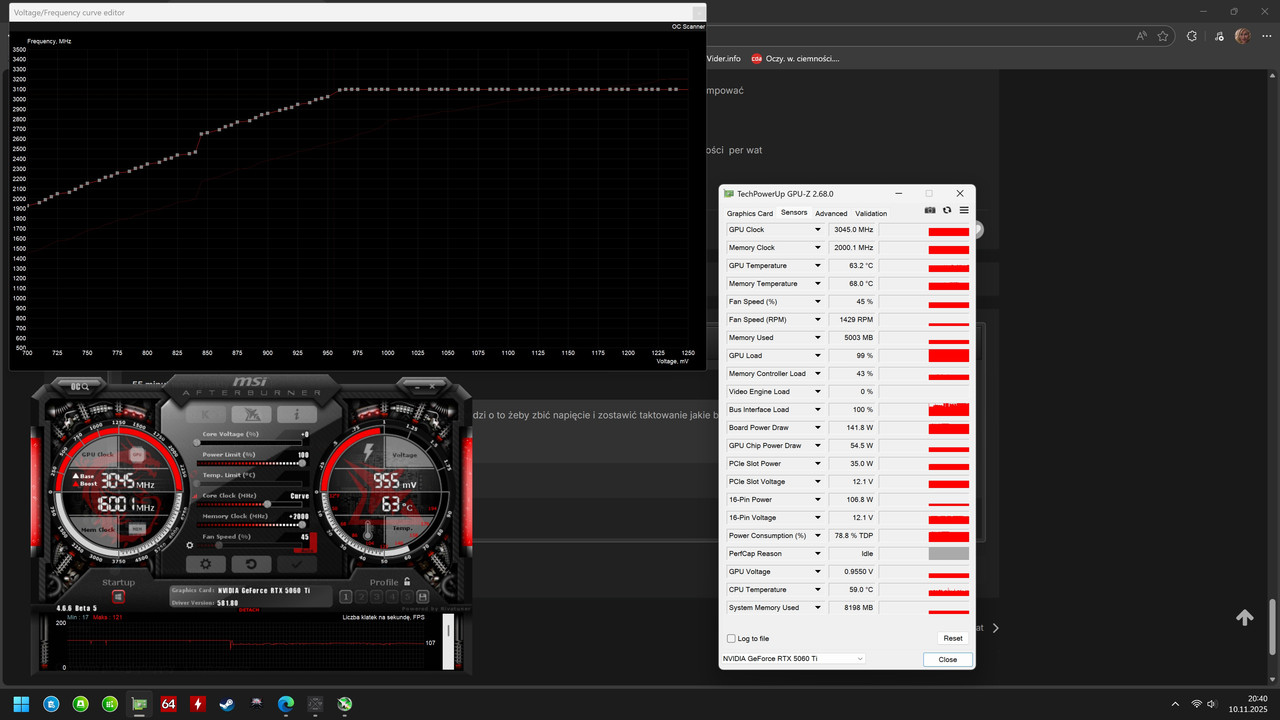1280x720 pixels.
Task: Click the GPU-Z Reset button
Action: point(953,638)
